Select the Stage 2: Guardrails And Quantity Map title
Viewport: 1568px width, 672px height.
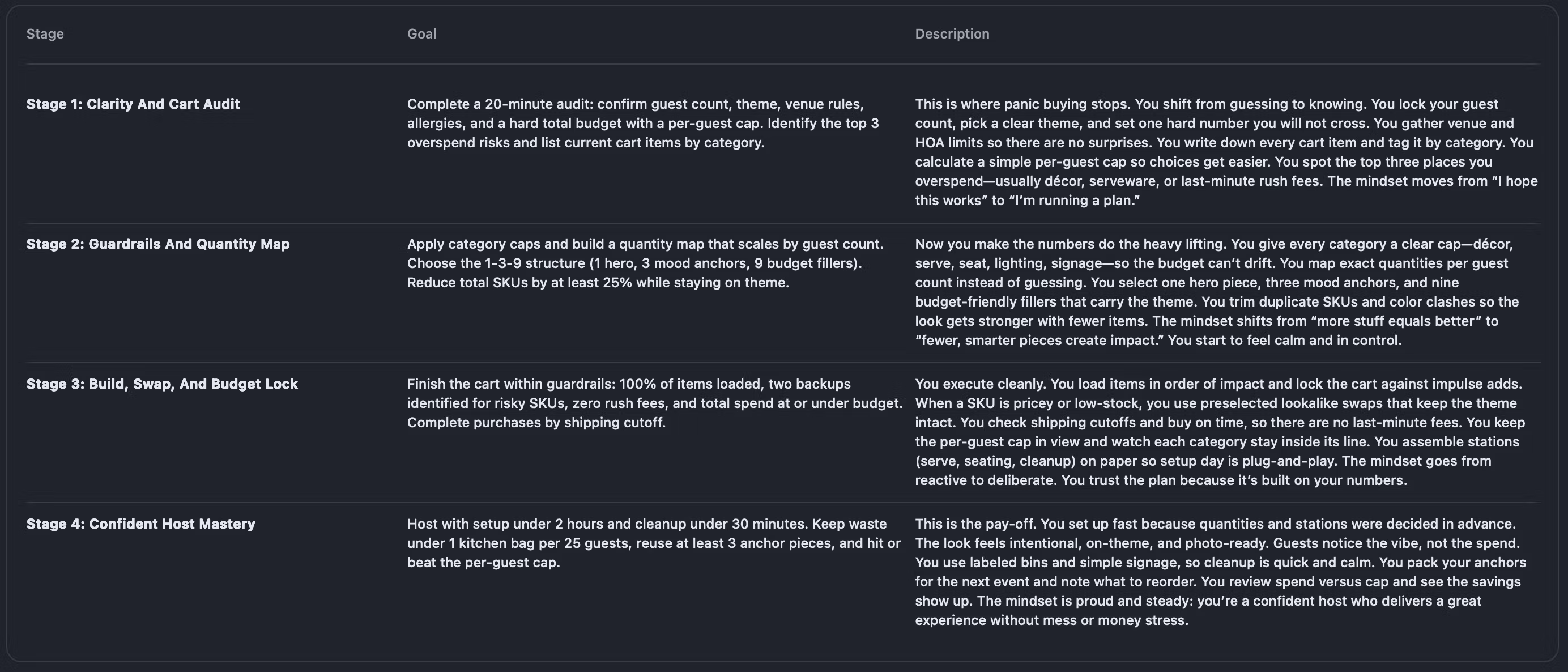click(157, 244)
